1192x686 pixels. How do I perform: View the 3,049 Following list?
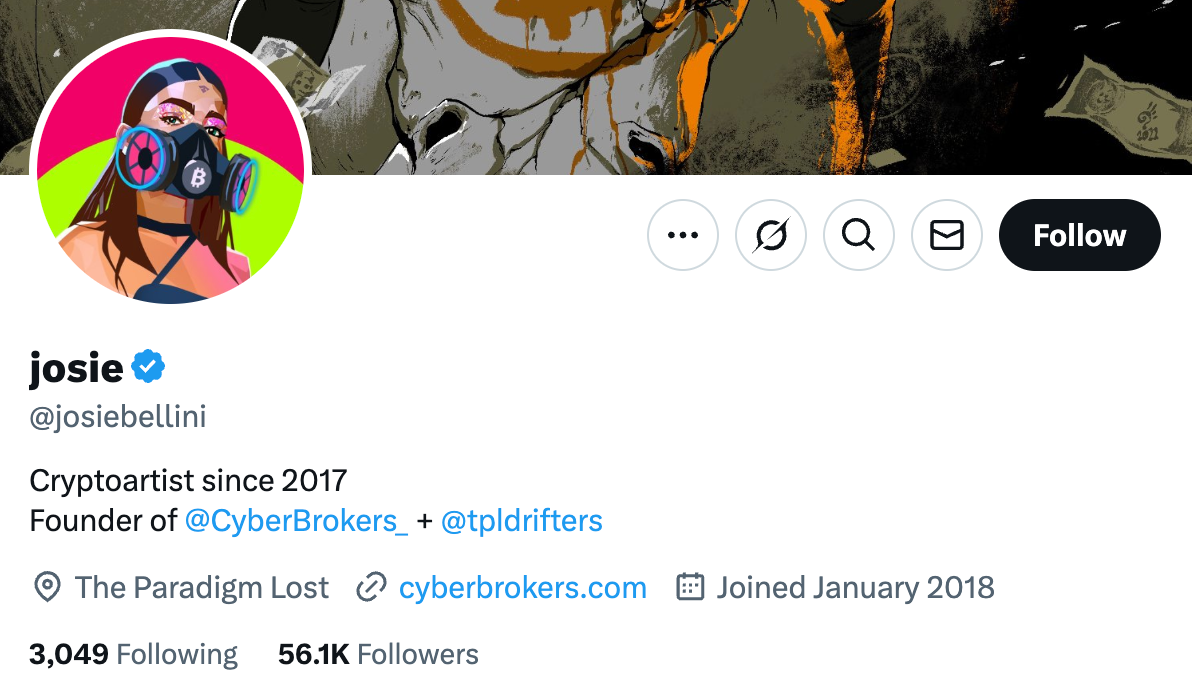[133, 654]
